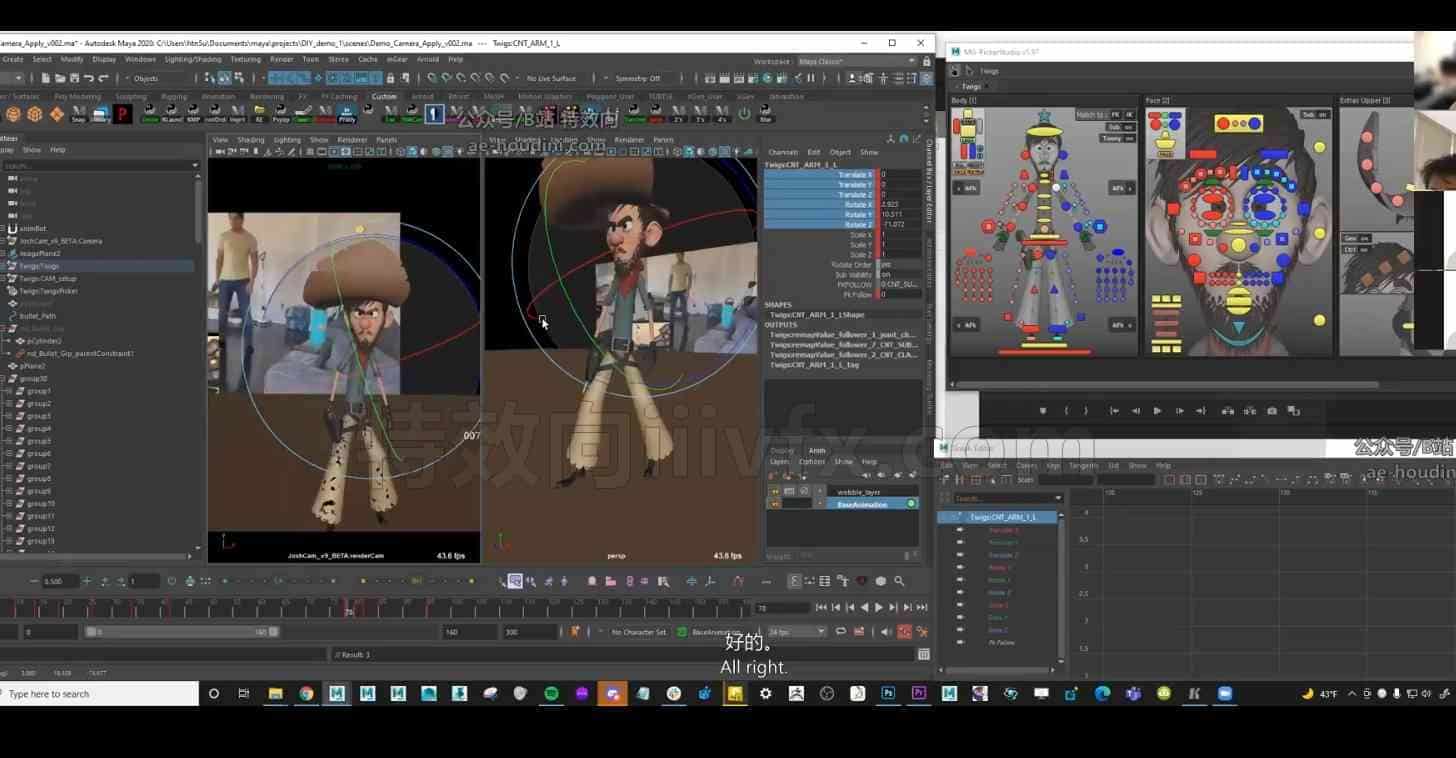The width and height of the screenshot is (1456, 758).
Task: Toggle Tommy on in Body picker
Action: [x=1118, y=138]
